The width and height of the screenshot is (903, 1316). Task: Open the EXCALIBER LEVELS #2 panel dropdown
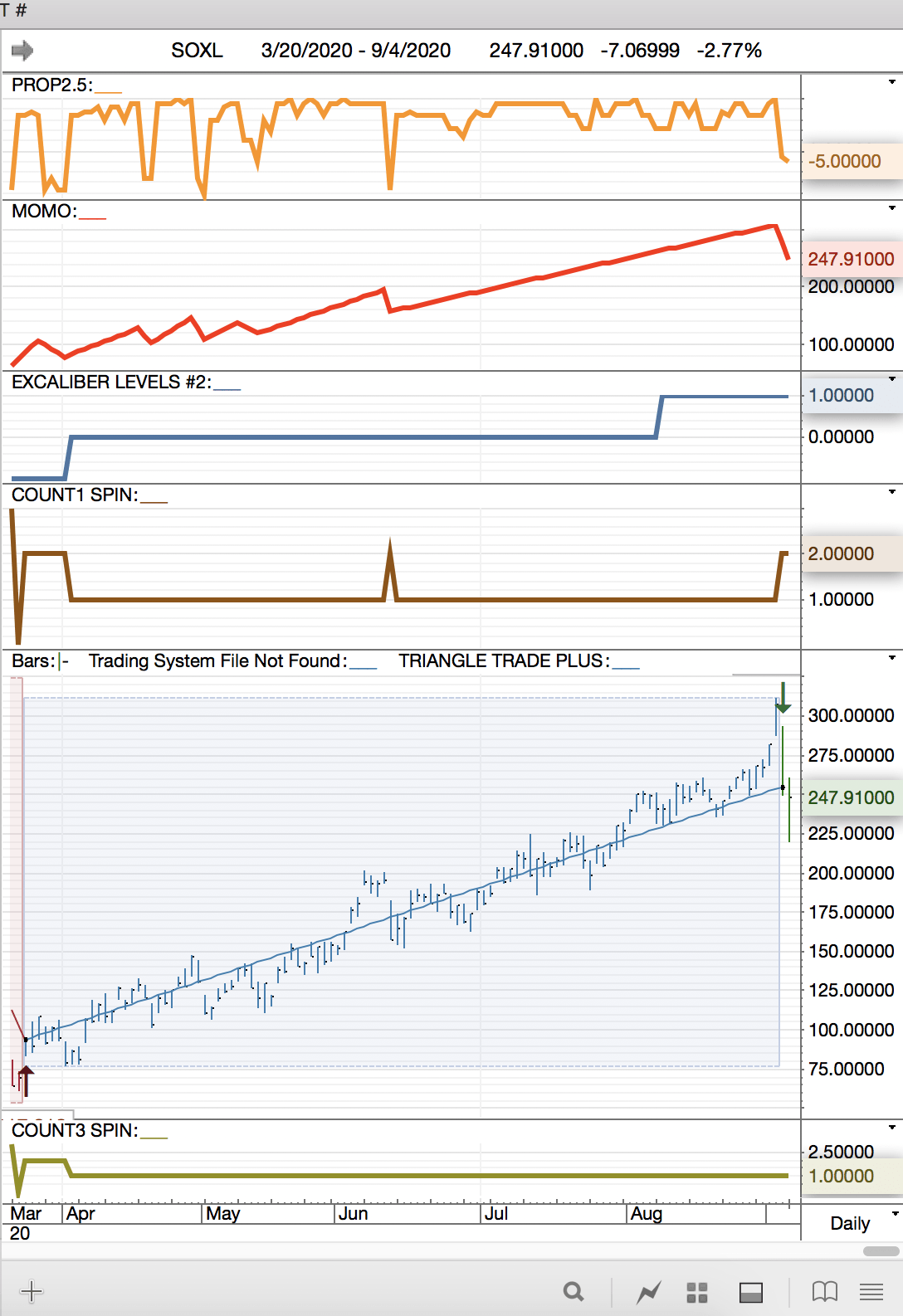click(x=892, y=378)
